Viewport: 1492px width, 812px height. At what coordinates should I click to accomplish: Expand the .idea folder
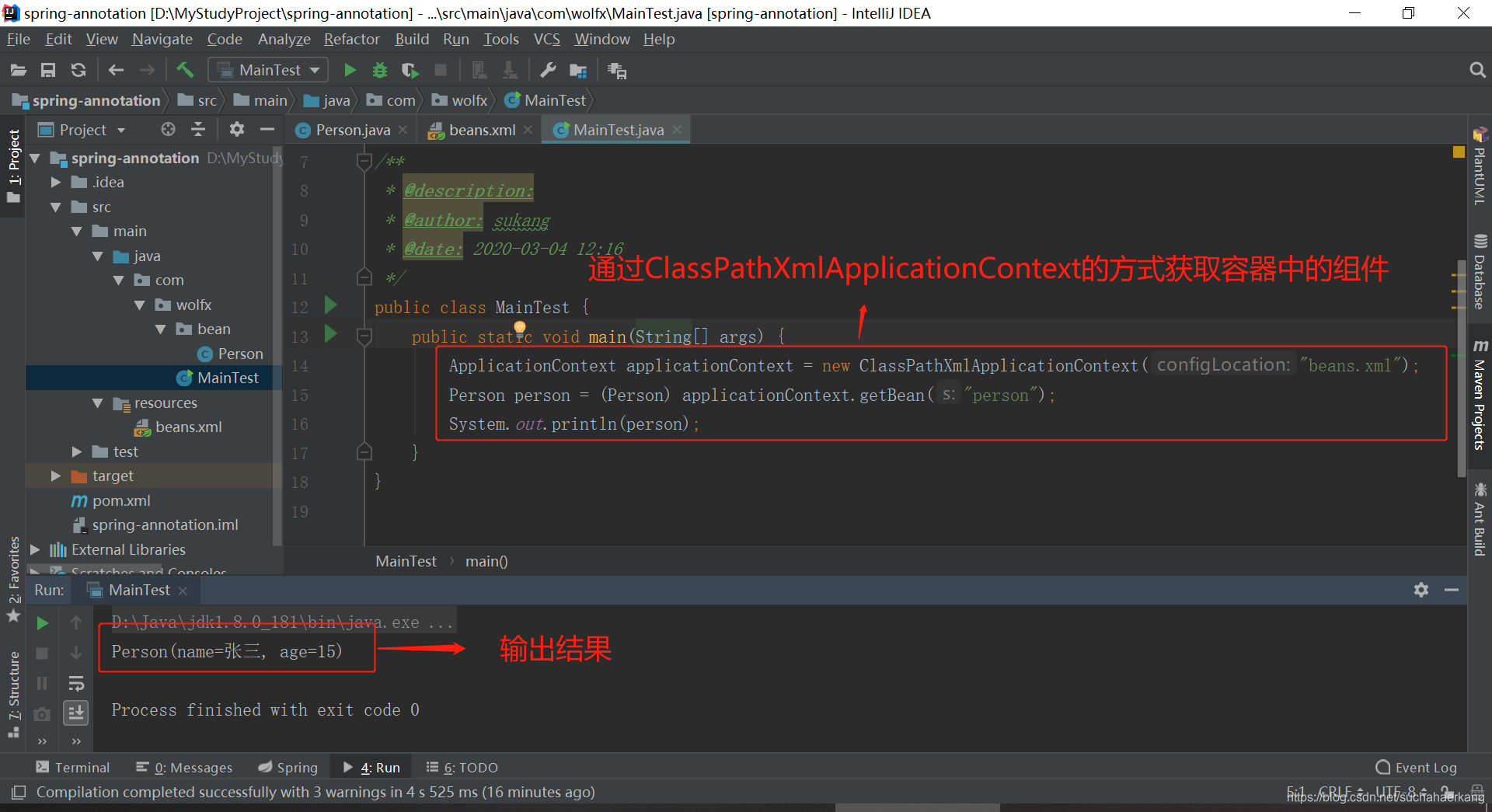pos(56,182)
